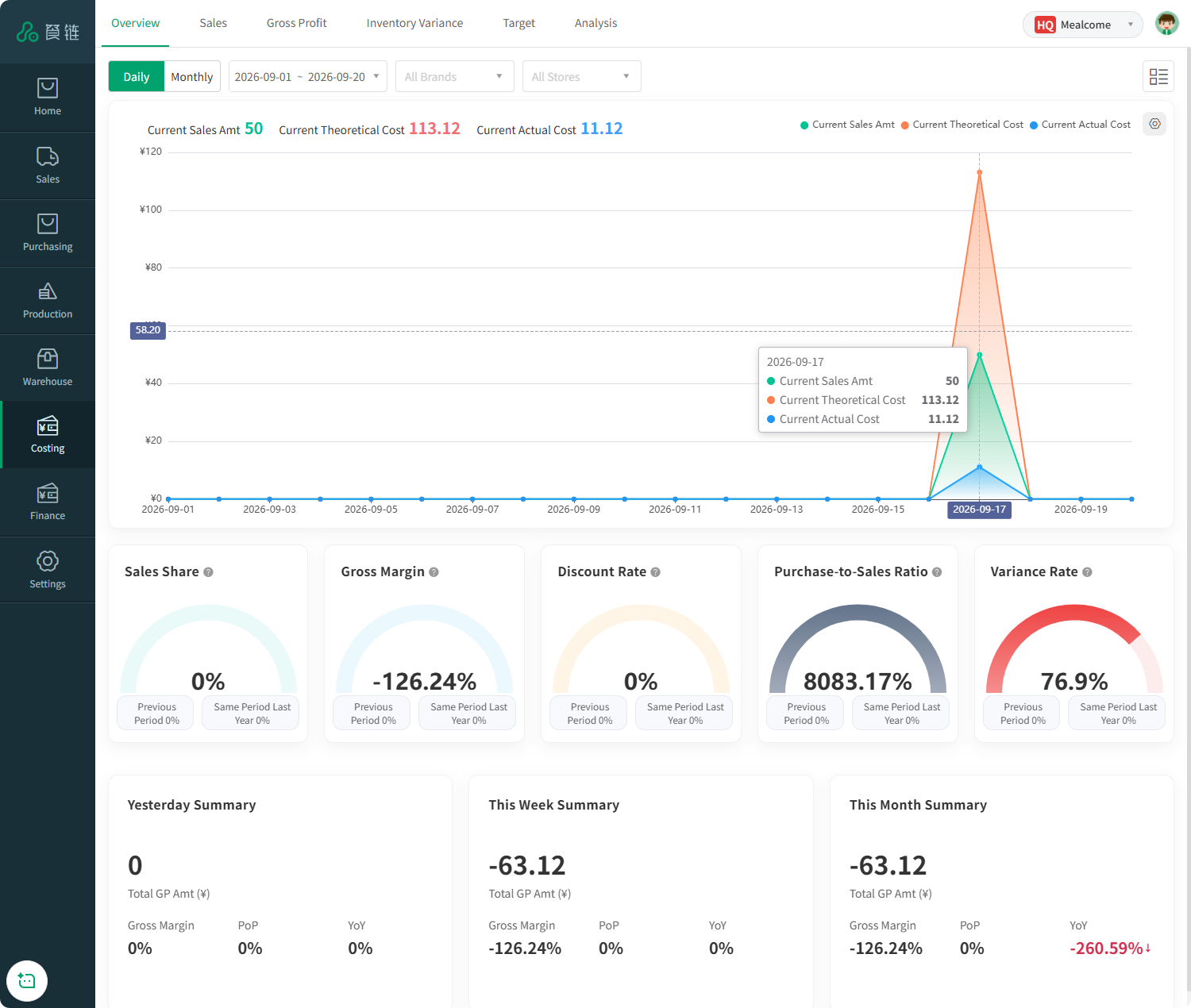Show help for Gross Margin
The width and height of the screenshot is (1191, 1008).
tap(434, 572)
